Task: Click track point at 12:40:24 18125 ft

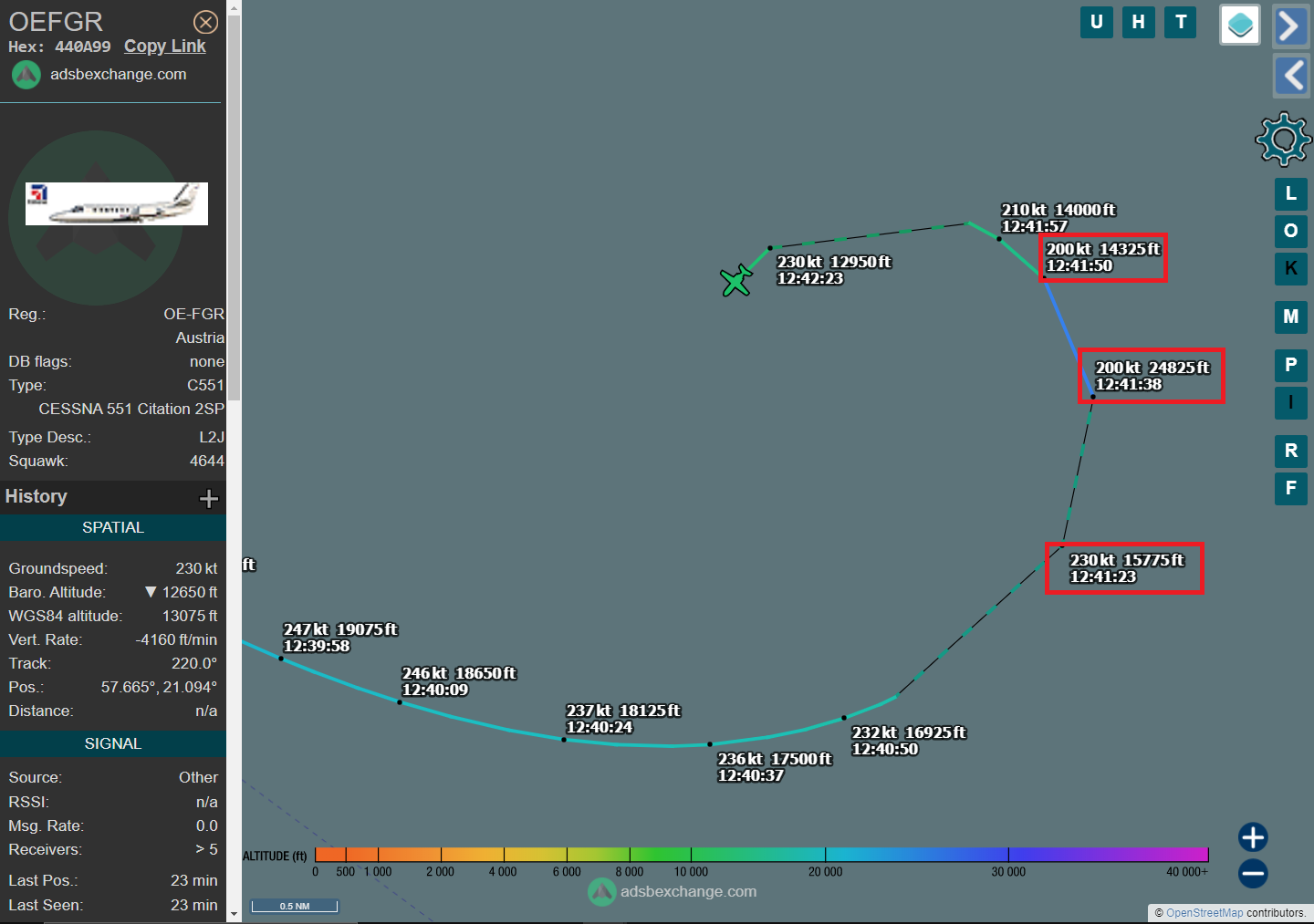Action: 564,740
